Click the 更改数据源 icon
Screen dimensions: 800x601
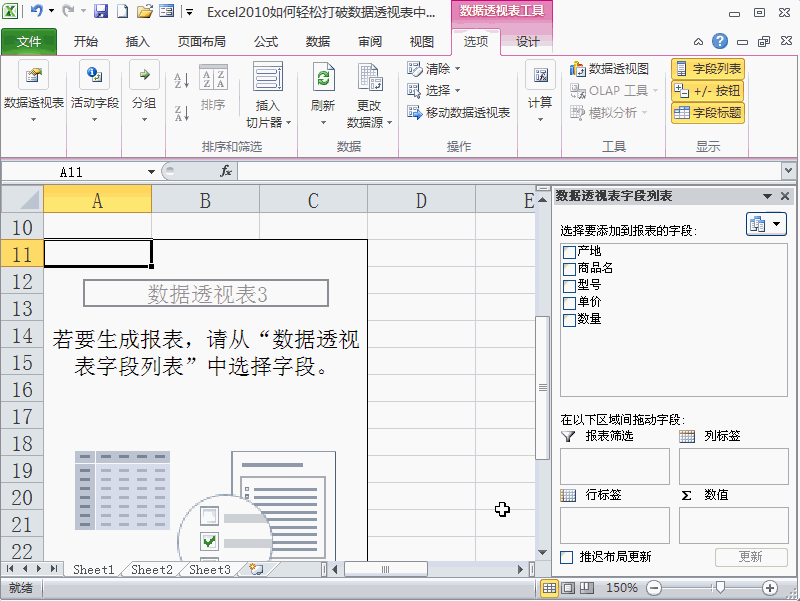point(369,77)
